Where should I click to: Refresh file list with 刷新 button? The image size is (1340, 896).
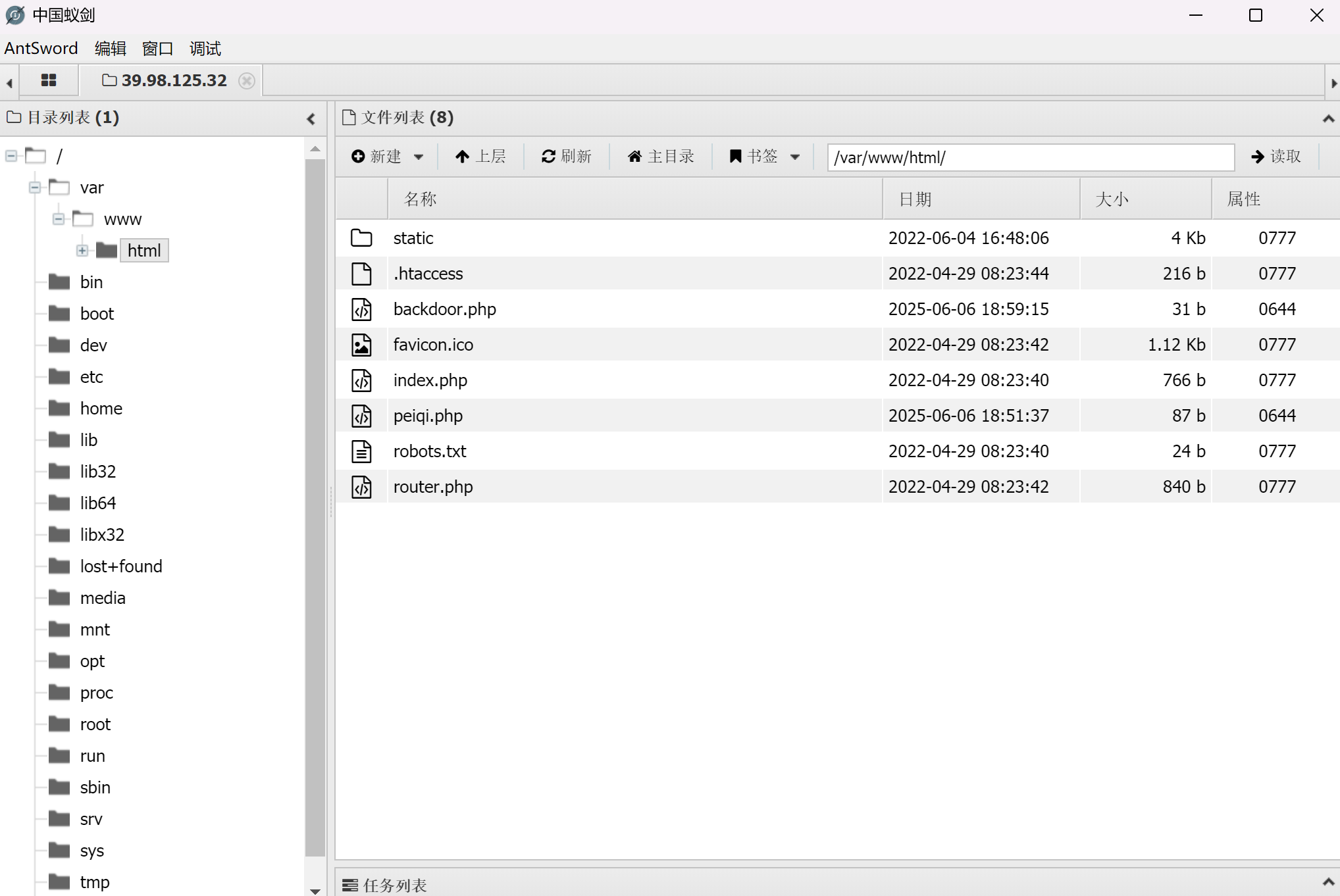pyautogui.click(x=566, y=157)
